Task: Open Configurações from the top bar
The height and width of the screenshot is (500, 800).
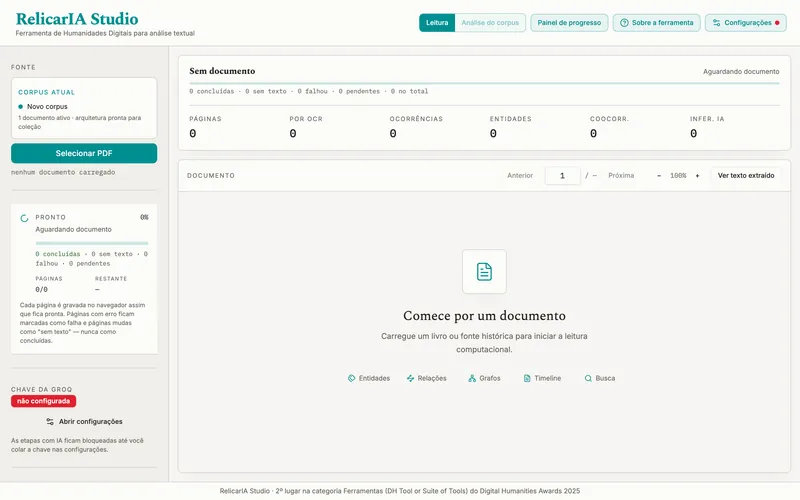Action: click(745, 23)
